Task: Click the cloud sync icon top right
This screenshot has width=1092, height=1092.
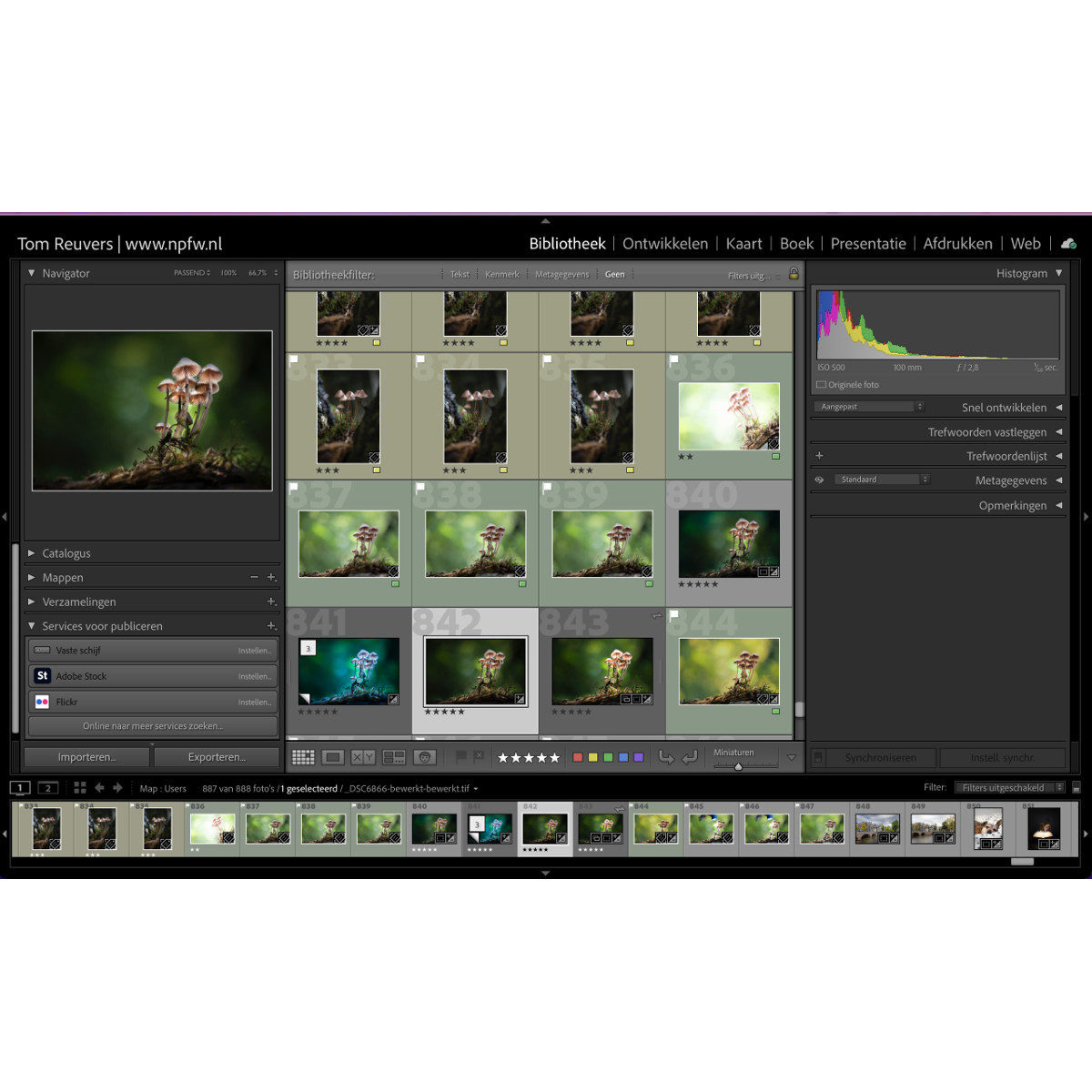Action: 1068,244
